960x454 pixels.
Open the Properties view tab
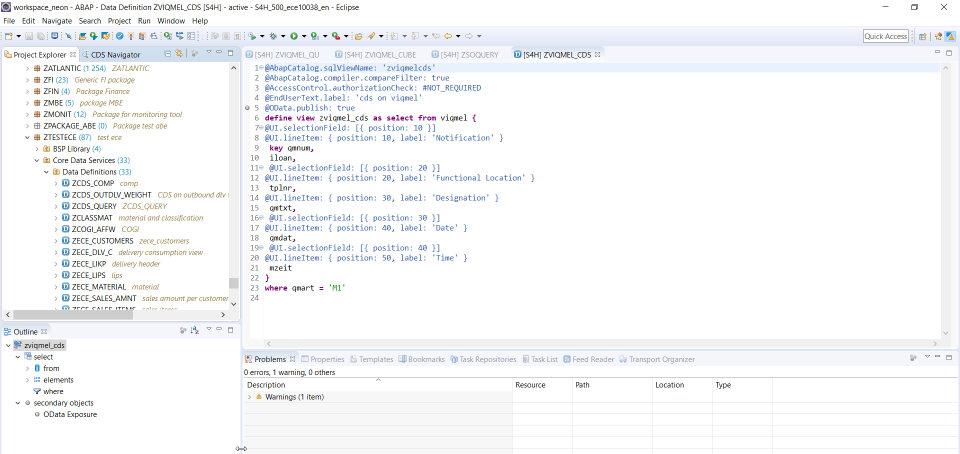point(323,359)
